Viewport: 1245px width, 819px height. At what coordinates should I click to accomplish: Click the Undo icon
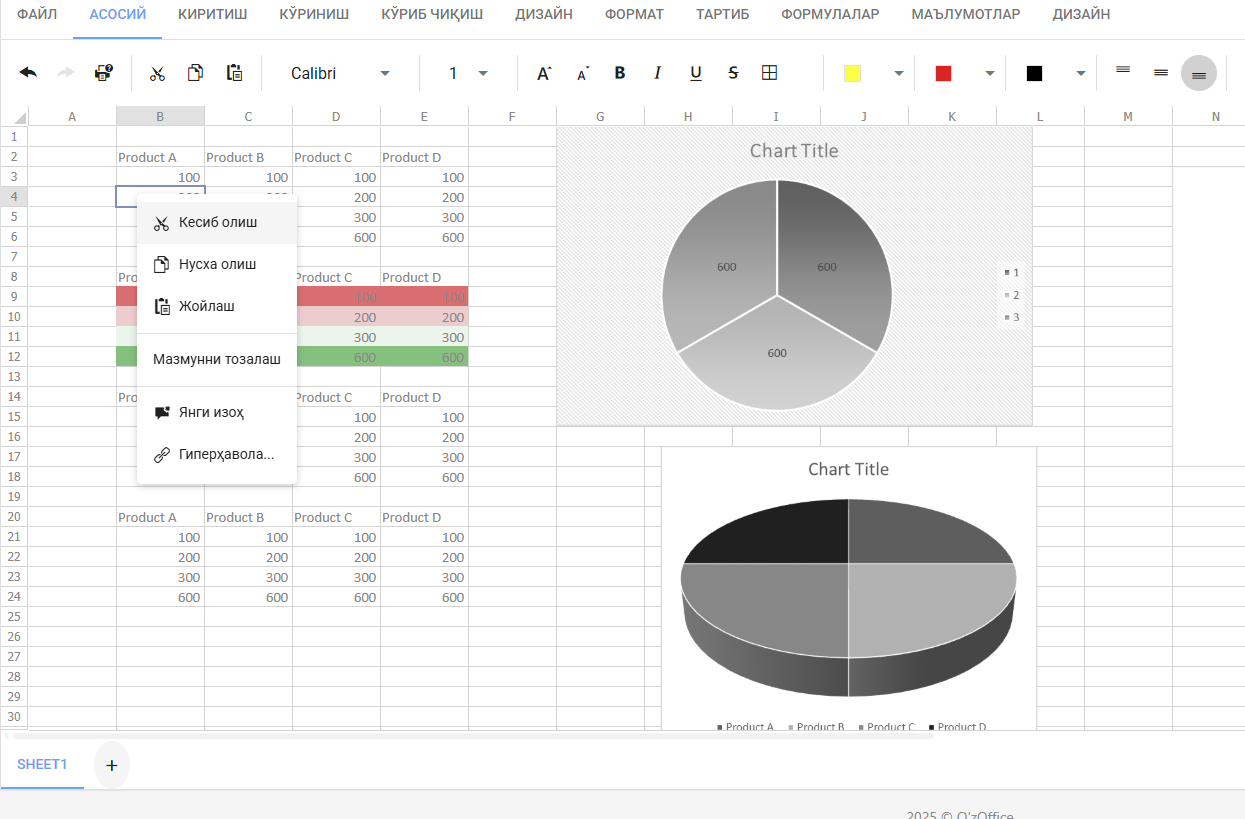(x=28, y=72)
